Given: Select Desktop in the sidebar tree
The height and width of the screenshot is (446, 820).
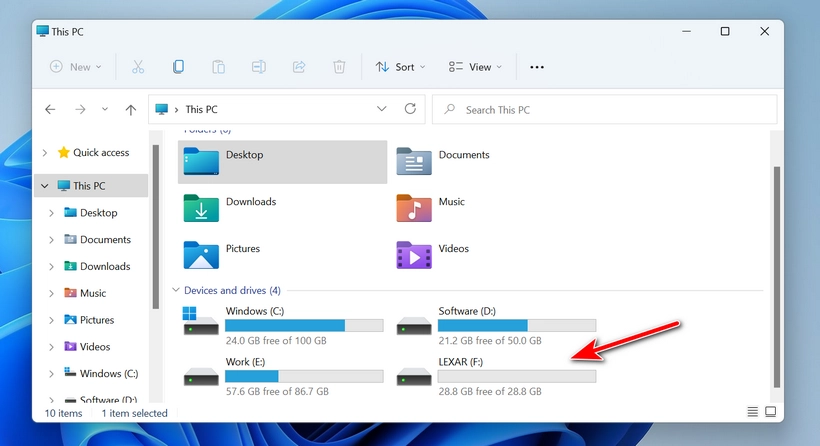Looking at the screenshot, I should (x=90, y=213).
